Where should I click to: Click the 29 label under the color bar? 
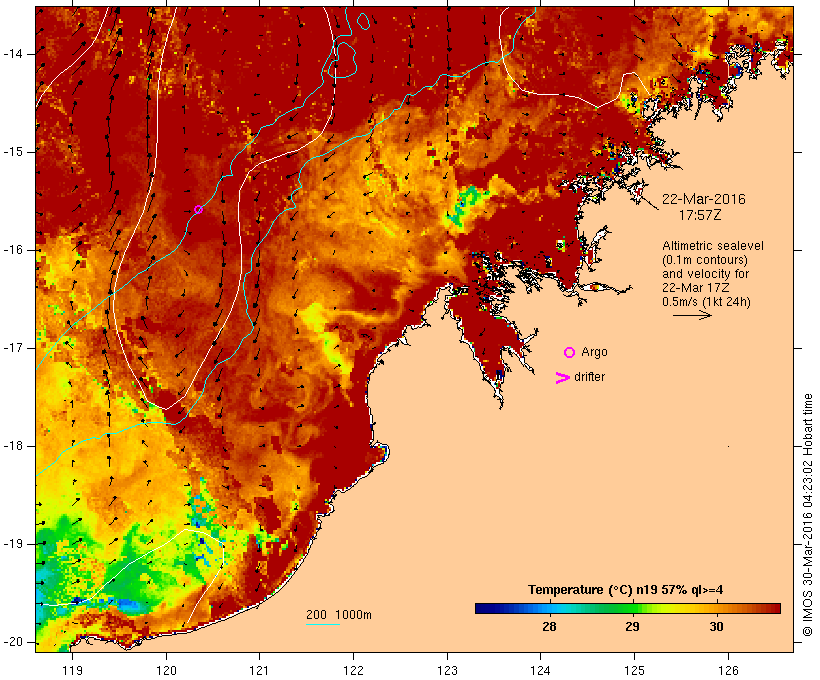pyautogui.click(x=632, y=627)
